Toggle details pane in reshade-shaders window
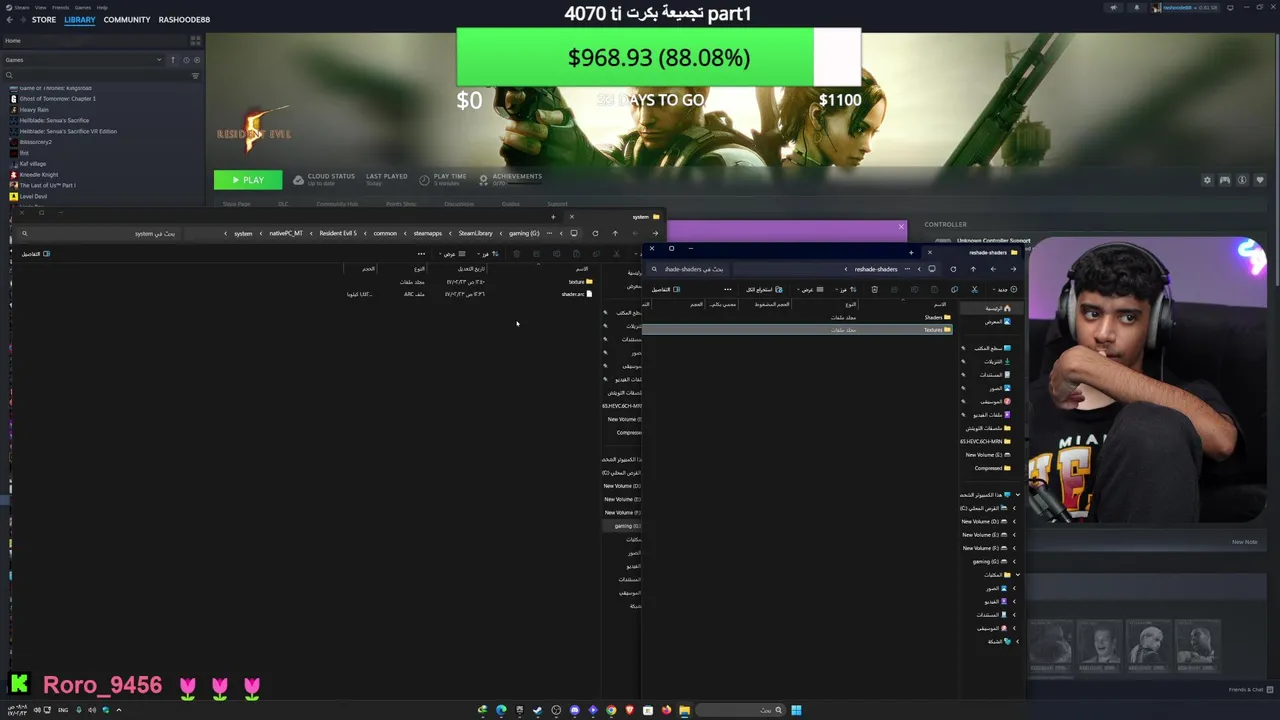This screenshot has width=1280, height=720. pos(666,289)
